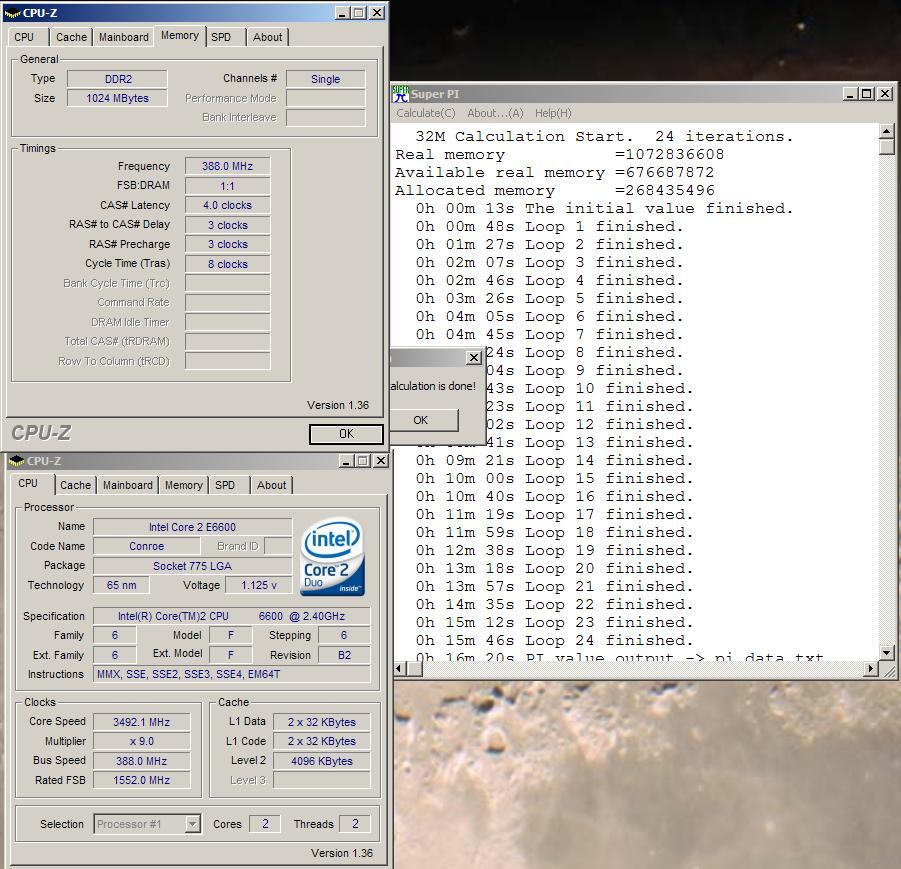Maximize the Super PI window

867,94
